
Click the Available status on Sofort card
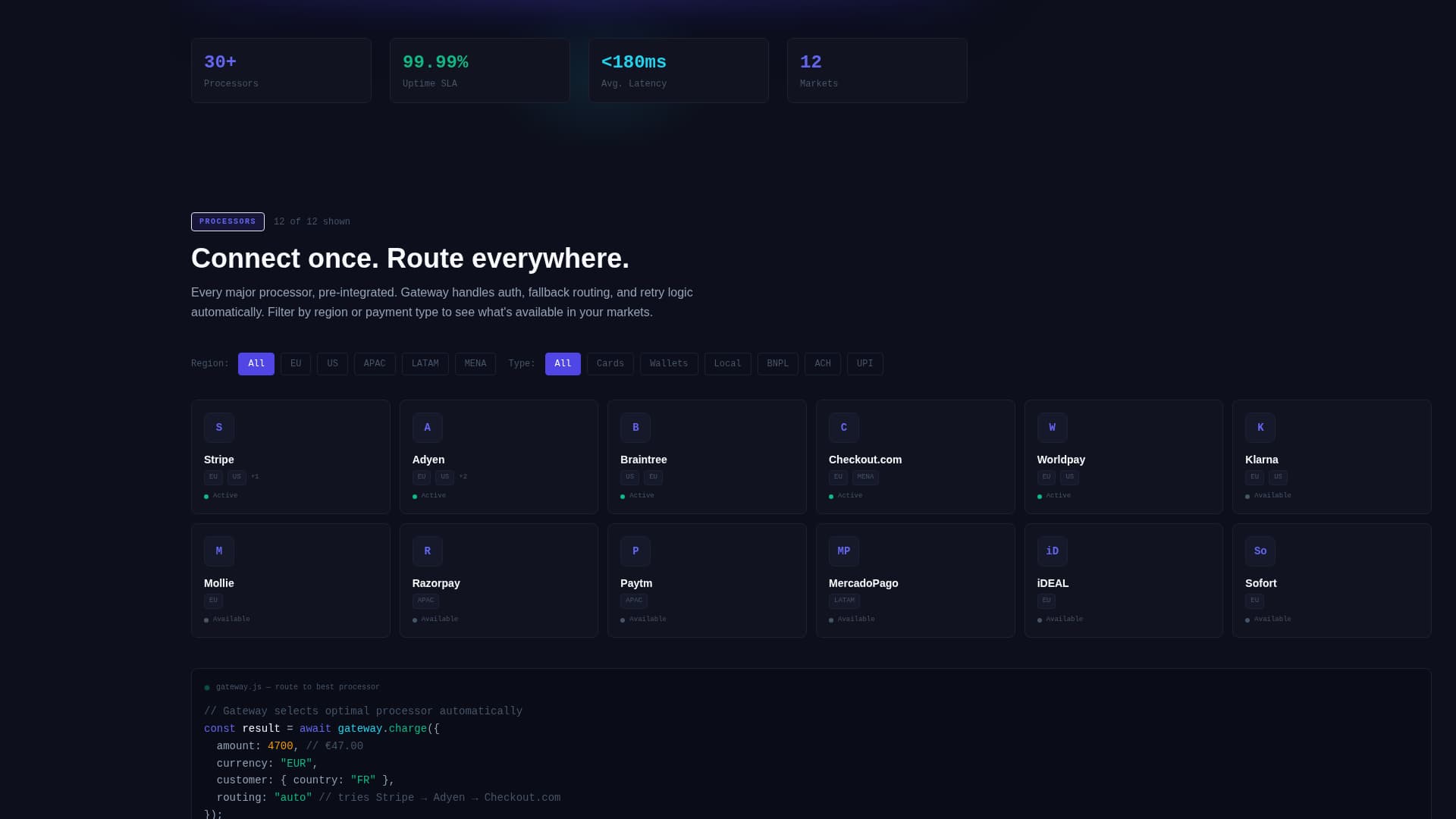point(1268,620)
